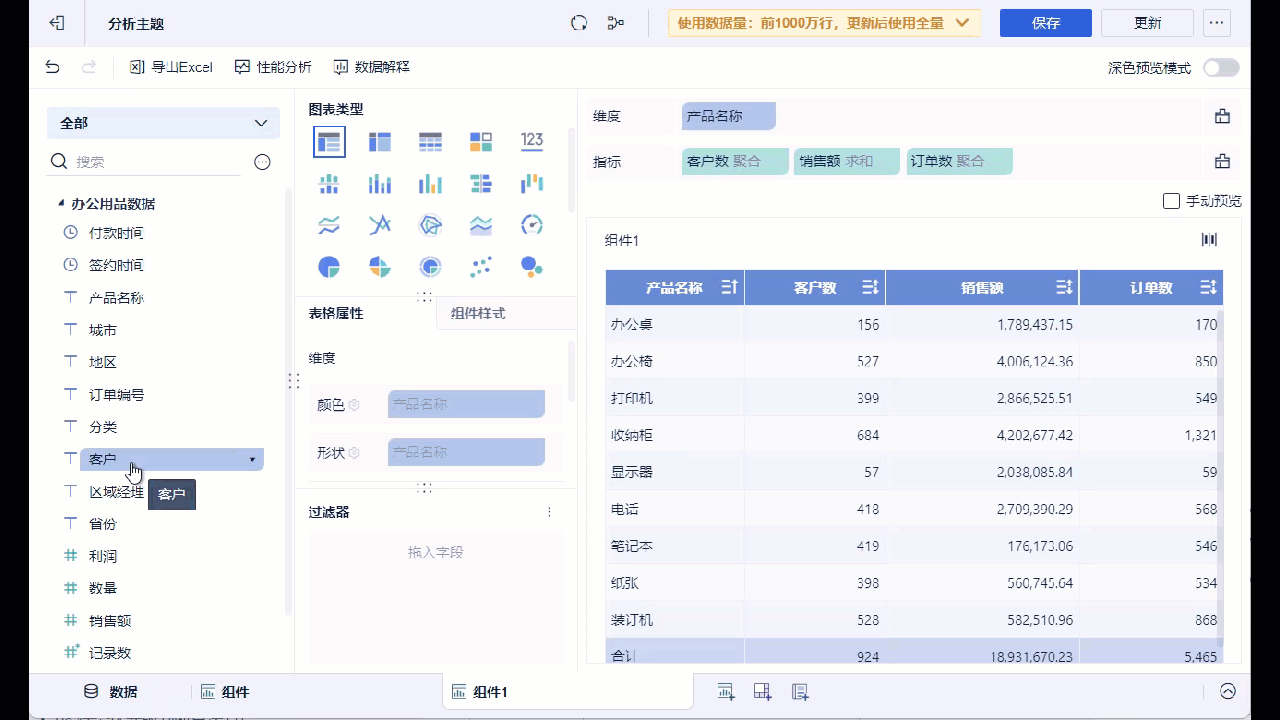The height and width of the screenshot is (720, 1280).
Task: Click the 保存 button
Action: pyautogui.click(x=1045, y=23)
